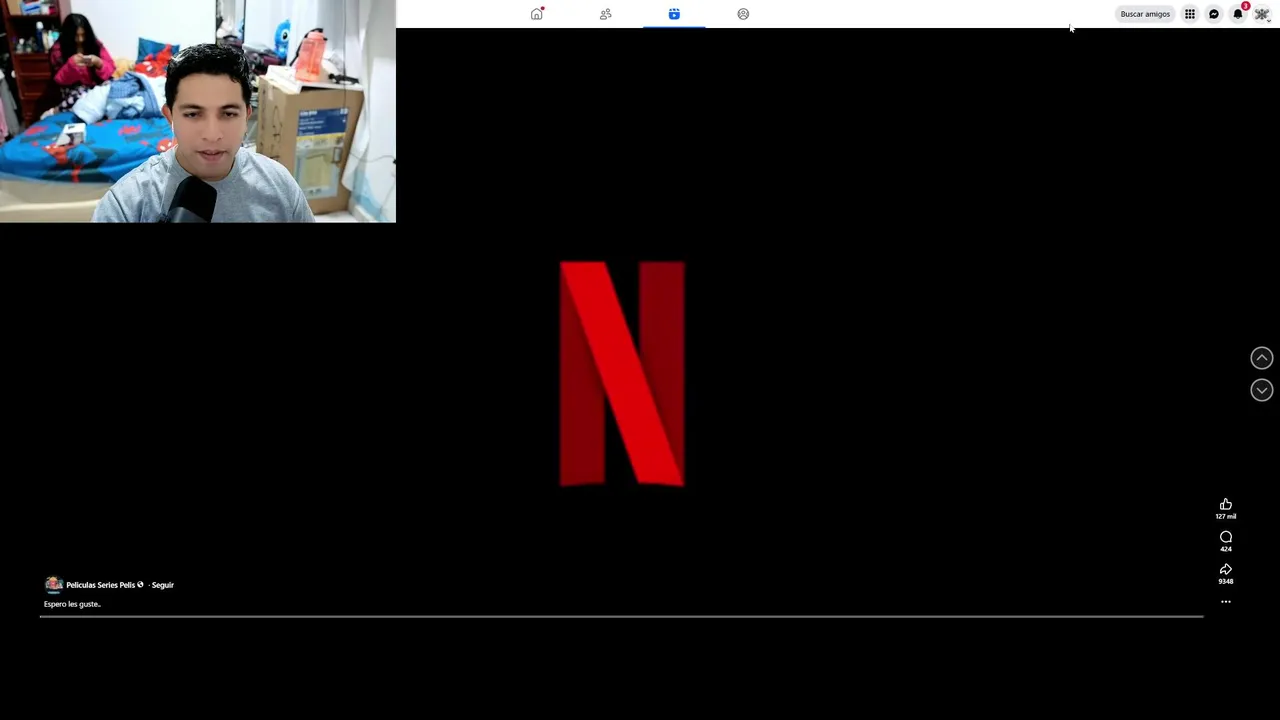Go to previous reel with up chevron

(1262, 358)
